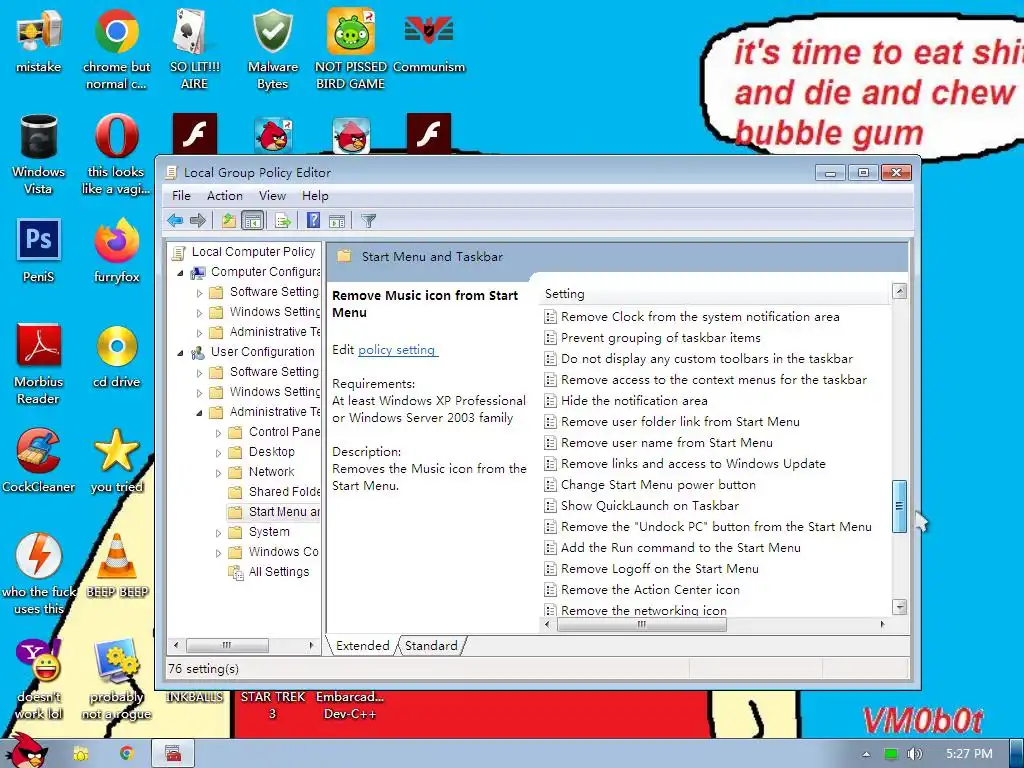Go up one level with the folder icon

(x=229, y=221)
